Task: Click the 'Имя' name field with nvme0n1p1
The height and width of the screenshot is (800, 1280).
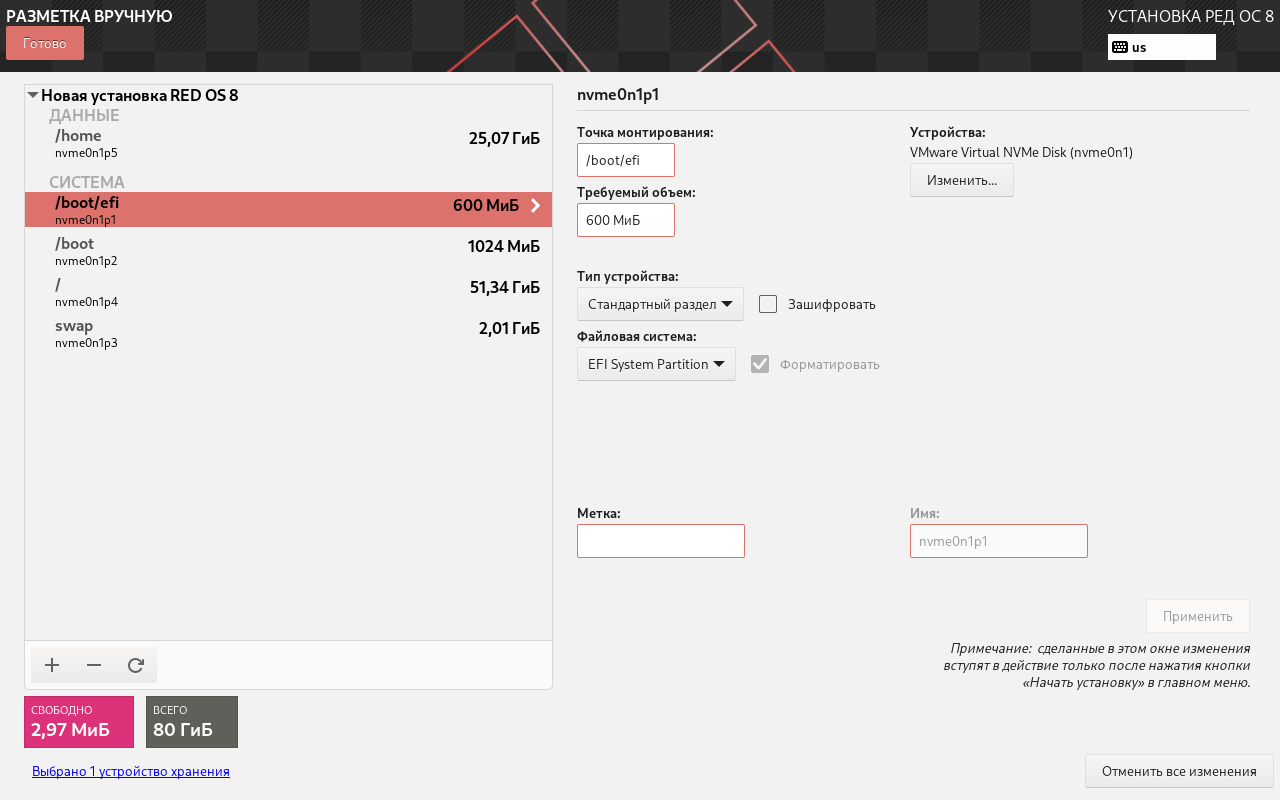Action: point(999,541)
